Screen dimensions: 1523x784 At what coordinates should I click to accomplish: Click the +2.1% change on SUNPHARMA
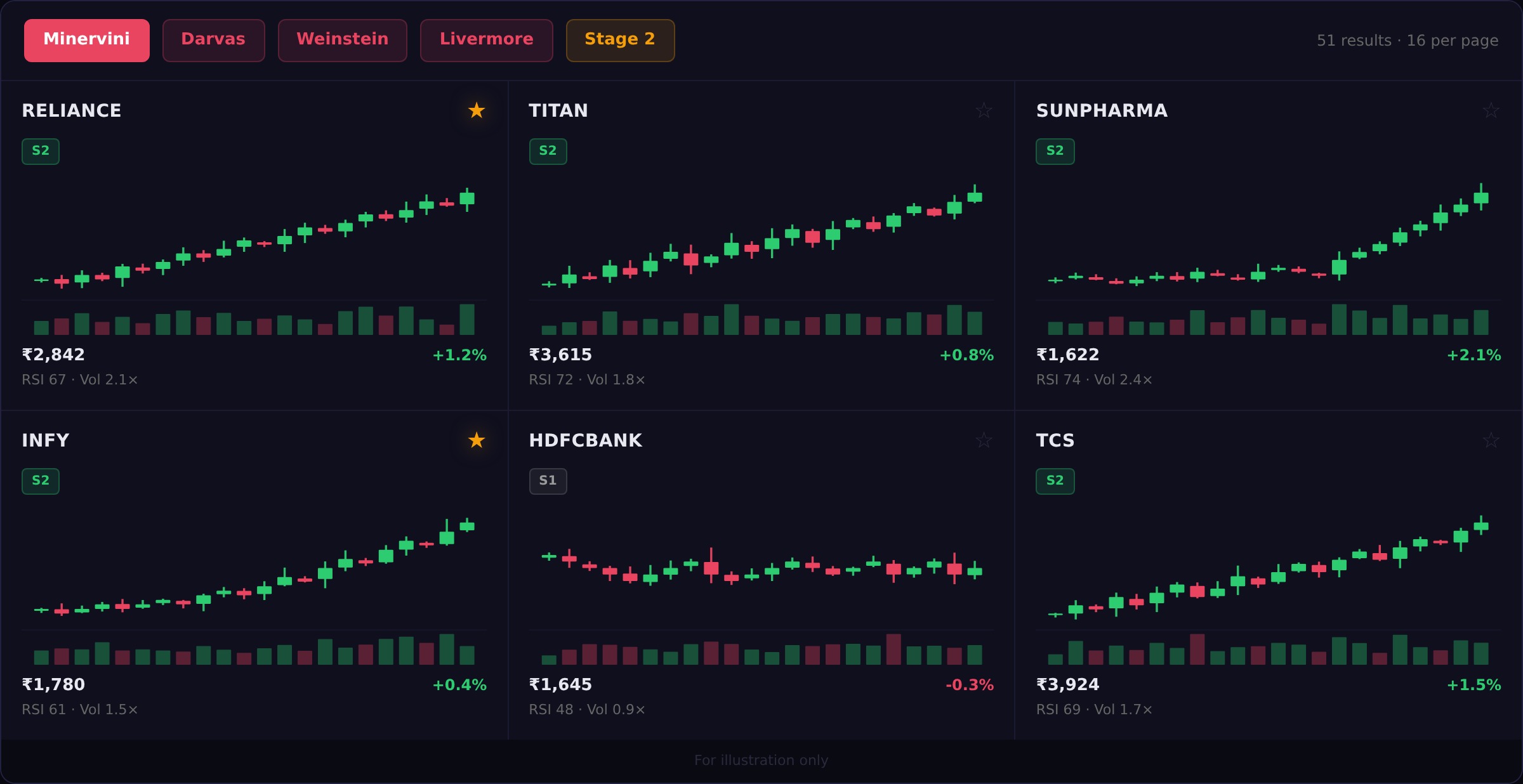click(1474, 355)
